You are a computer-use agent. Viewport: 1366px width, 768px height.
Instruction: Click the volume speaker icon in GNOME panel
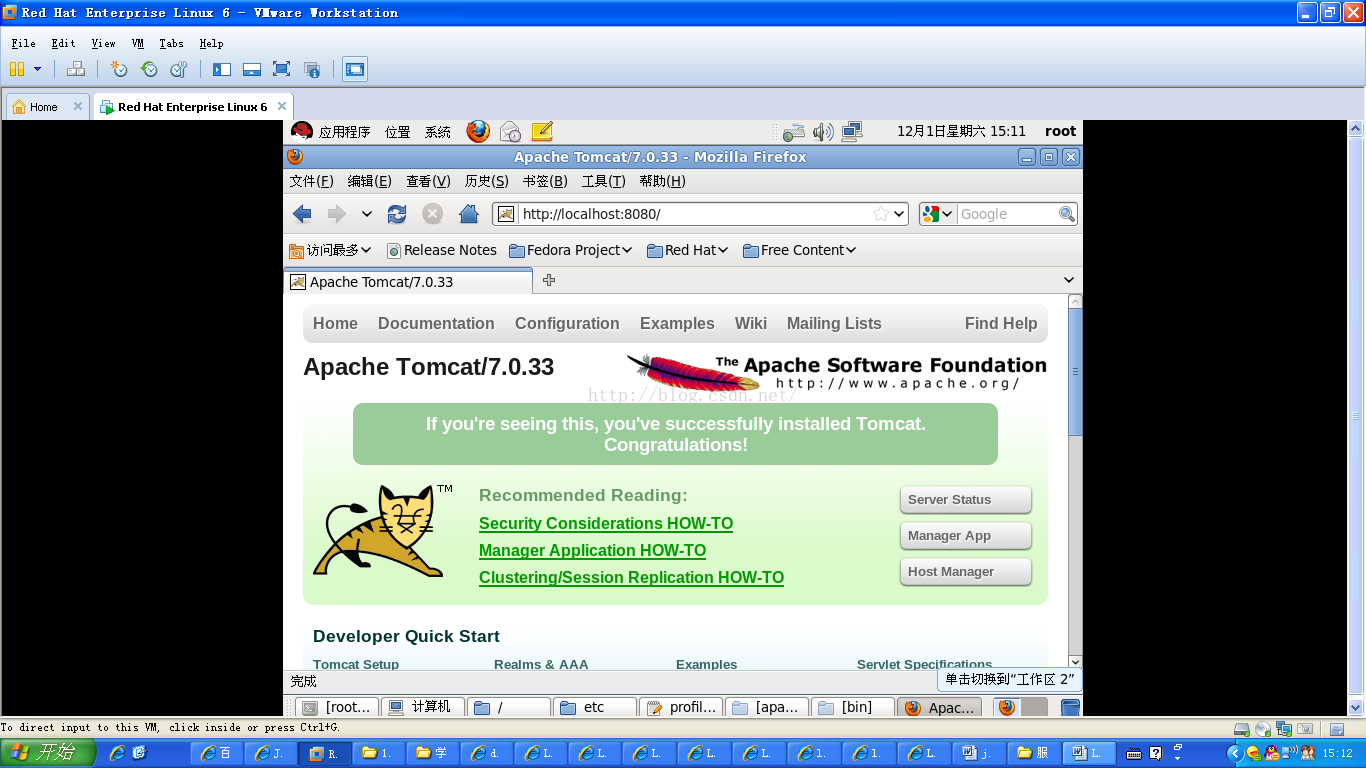click(x=823, y=131)
